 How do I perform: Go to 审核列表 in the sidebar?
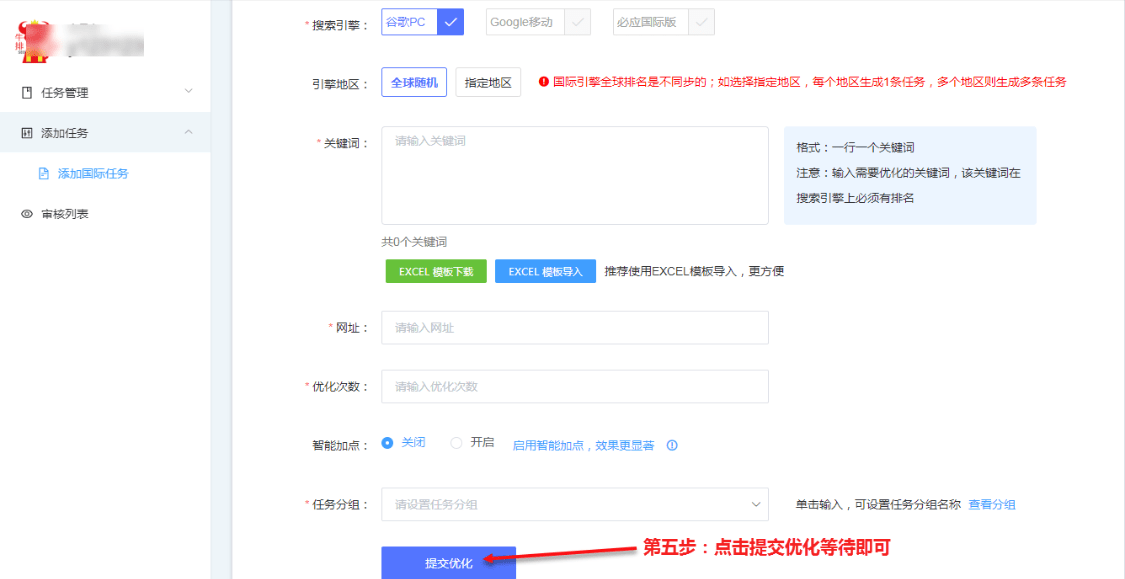tap(65, 214)
